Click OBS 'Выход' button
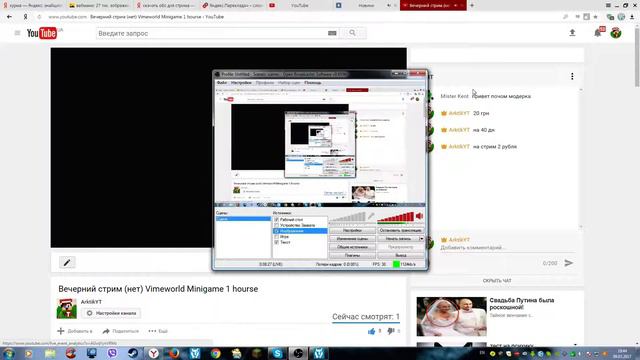The image size is (640, 360). click(401, 256)
